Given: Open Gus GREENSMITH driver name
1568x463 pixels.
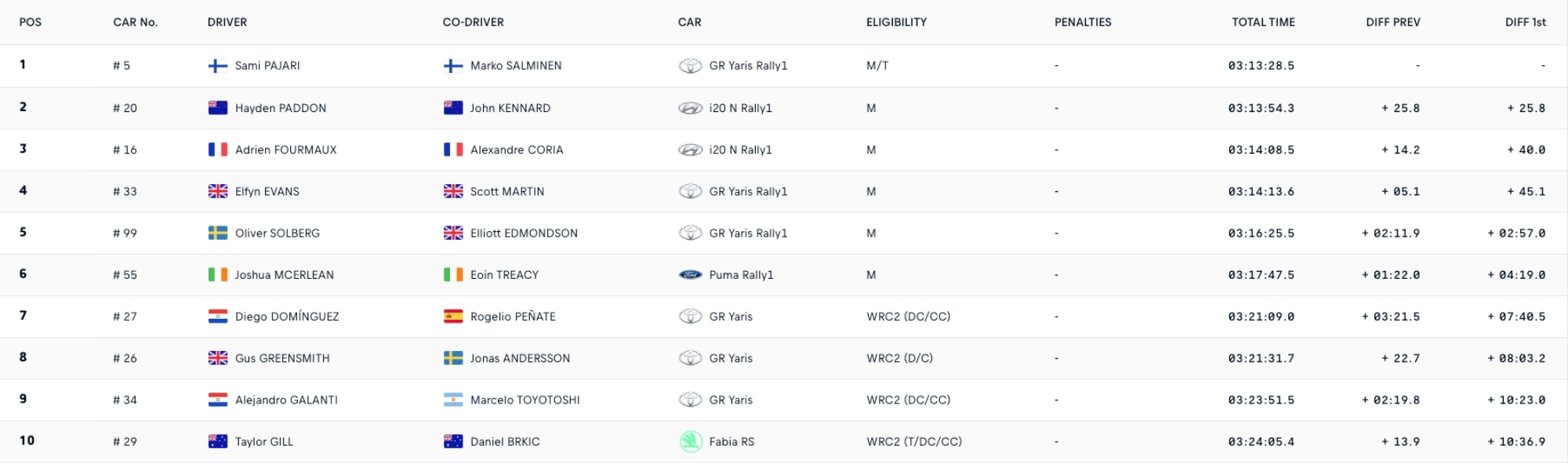Looking at the screenshot, I should click(282, 358).
